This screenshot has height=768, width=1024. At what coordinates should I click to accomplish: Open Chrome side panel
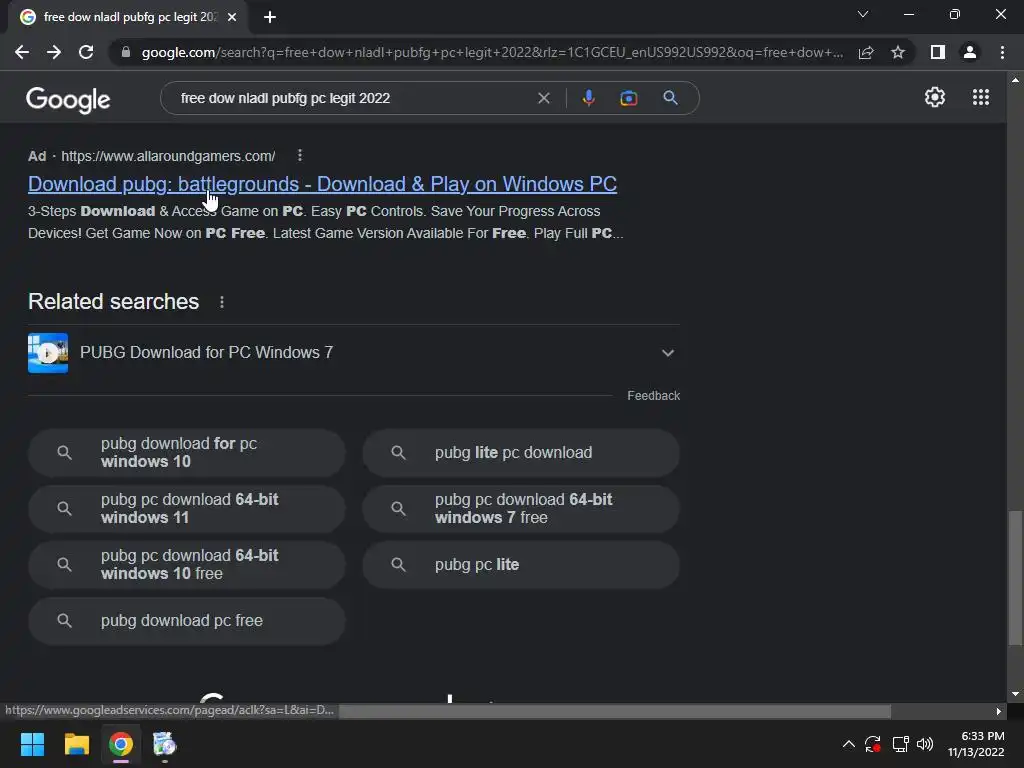tap(938, 52)
